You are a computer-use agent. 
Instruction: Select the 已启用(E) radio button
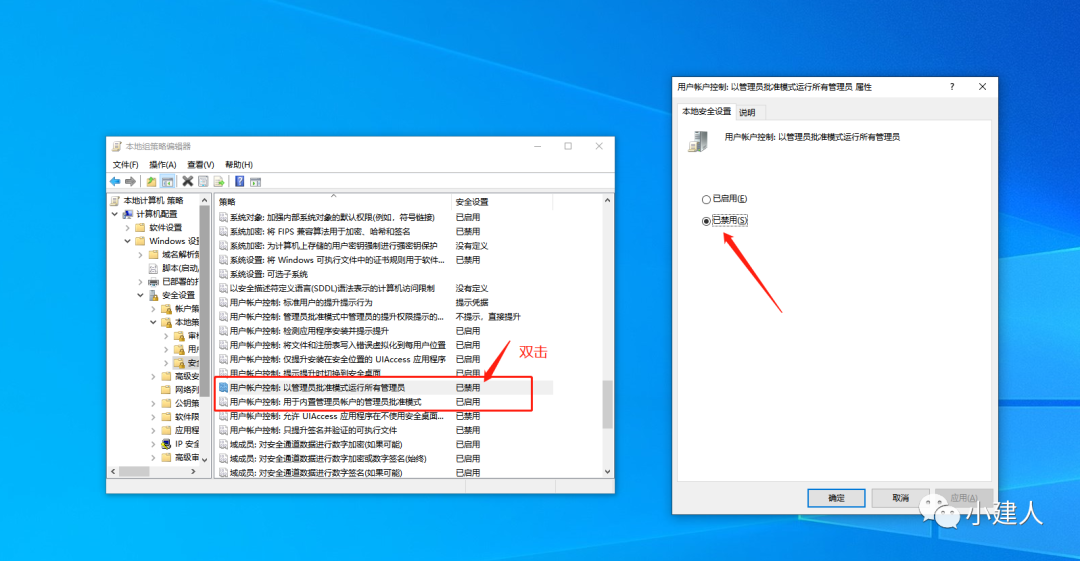click(x=706, y=199)
